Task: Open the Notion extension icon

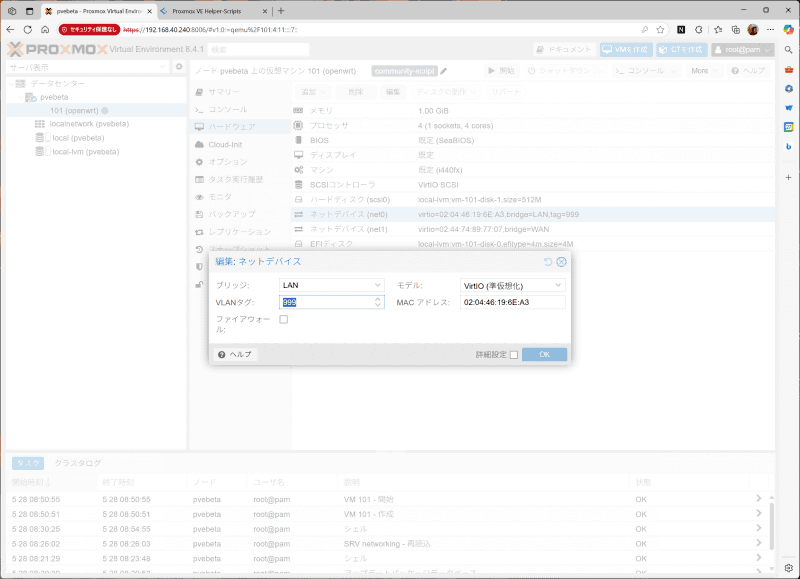Action: tap(681, 30)
